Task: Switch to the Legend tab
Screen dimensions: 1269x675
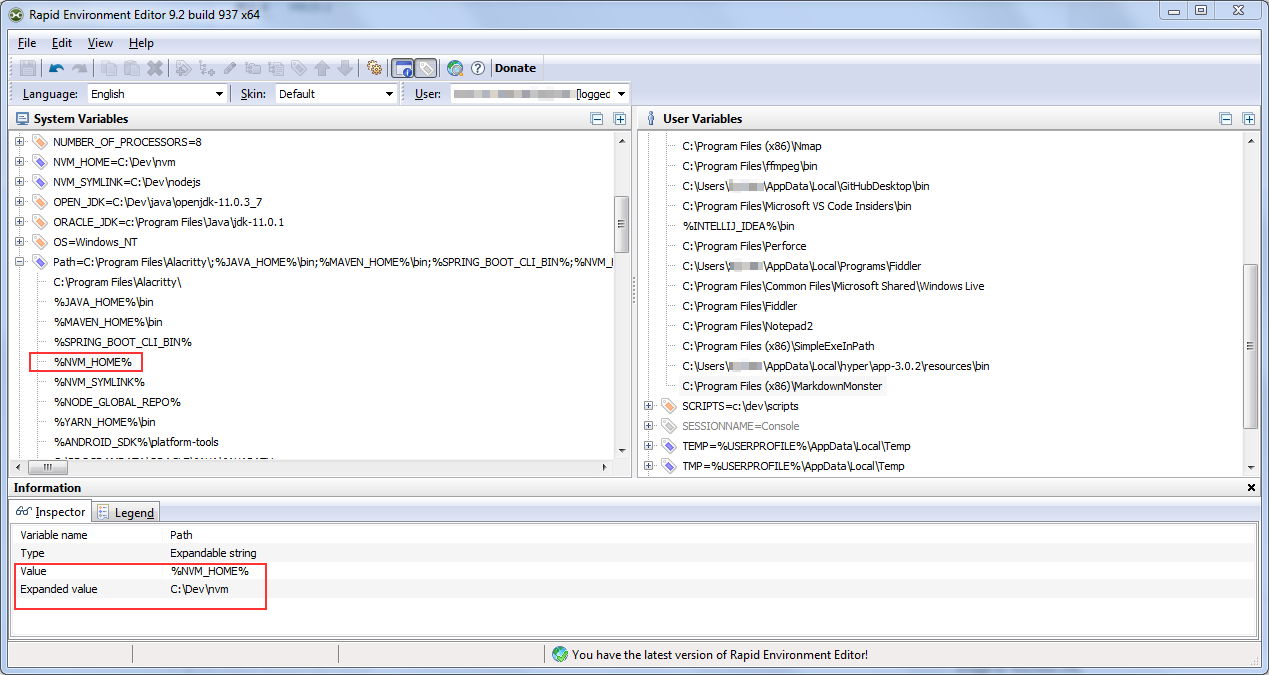Action: pyautogui.click(x=127, y=512)
